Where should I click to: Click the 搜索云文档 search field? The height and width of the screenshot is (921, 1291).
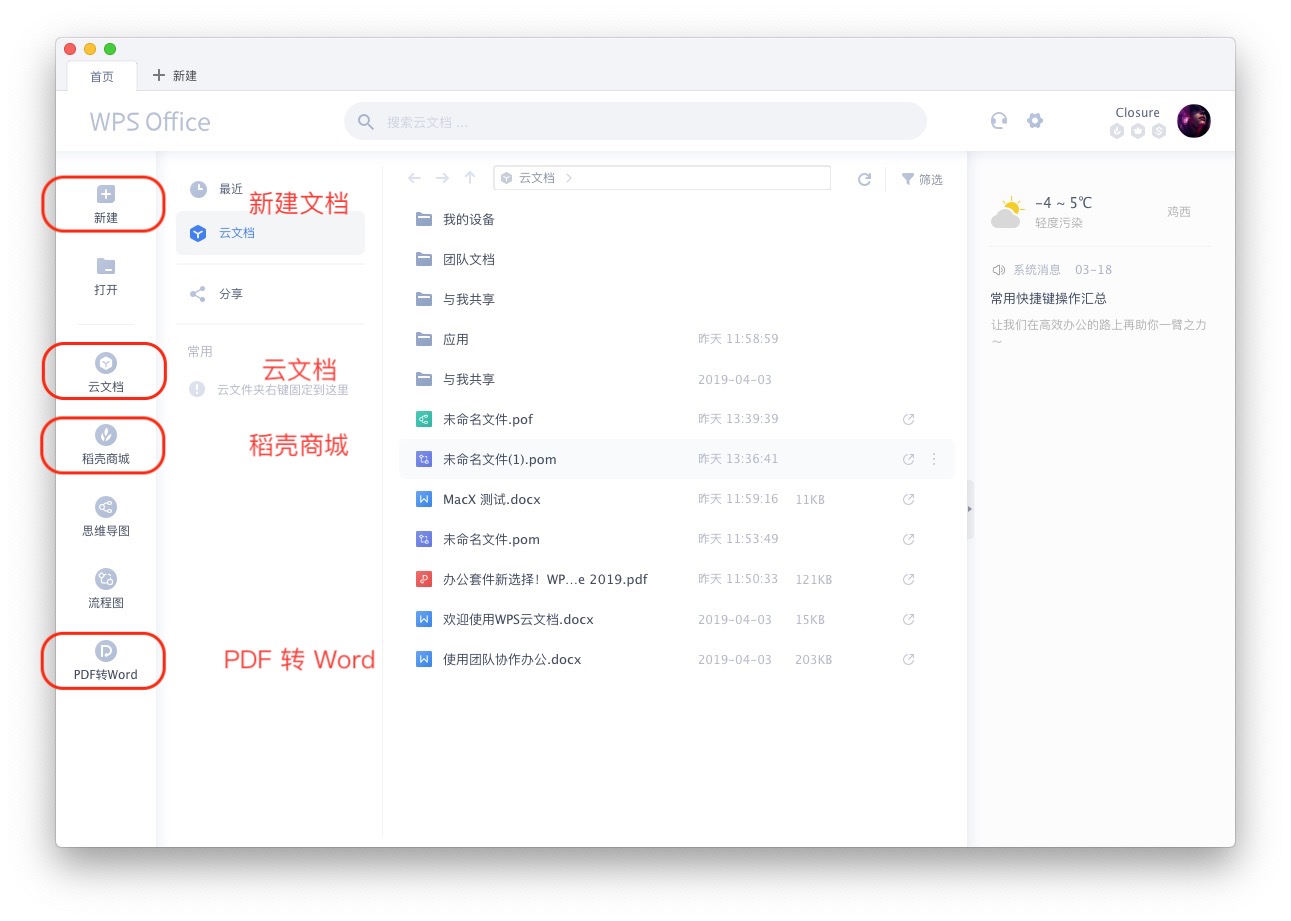pos(636,120)
